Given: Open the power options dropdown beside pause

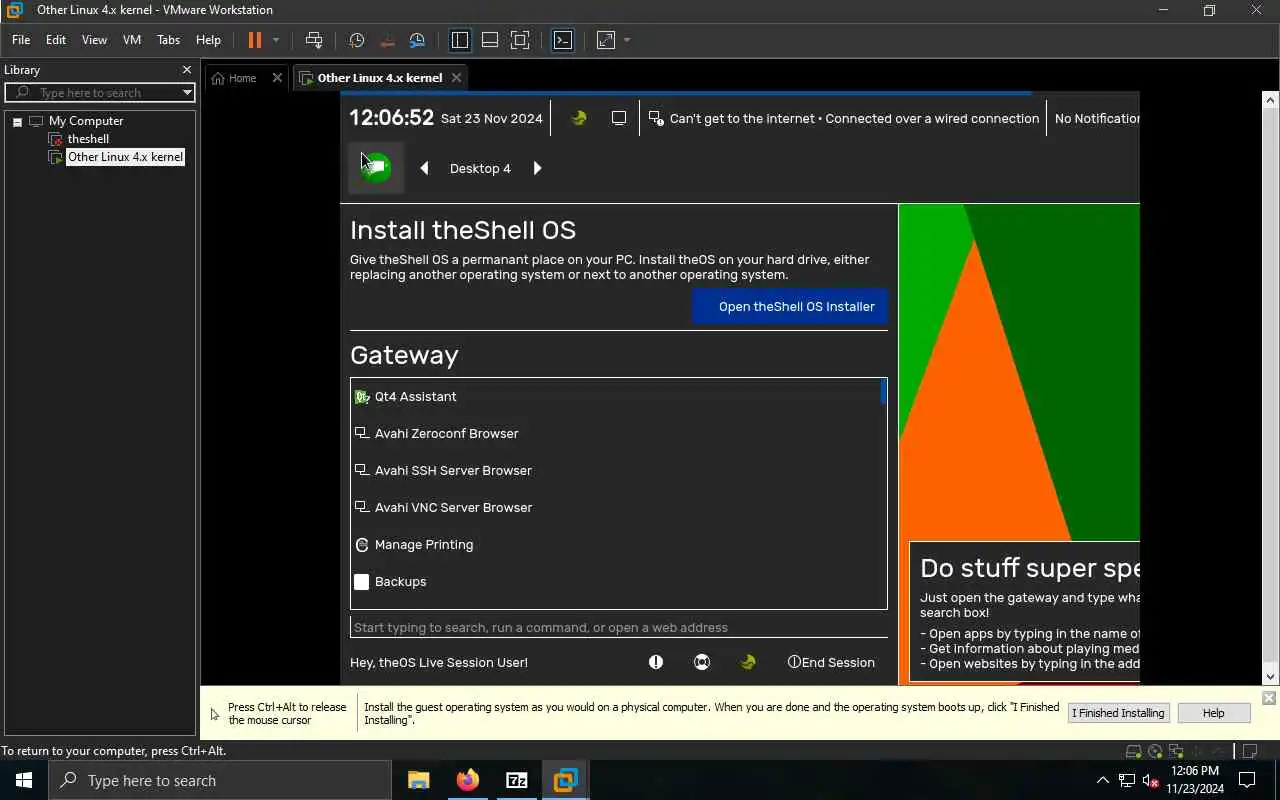Looking at the screenshot, I should [x=276, y=40].
